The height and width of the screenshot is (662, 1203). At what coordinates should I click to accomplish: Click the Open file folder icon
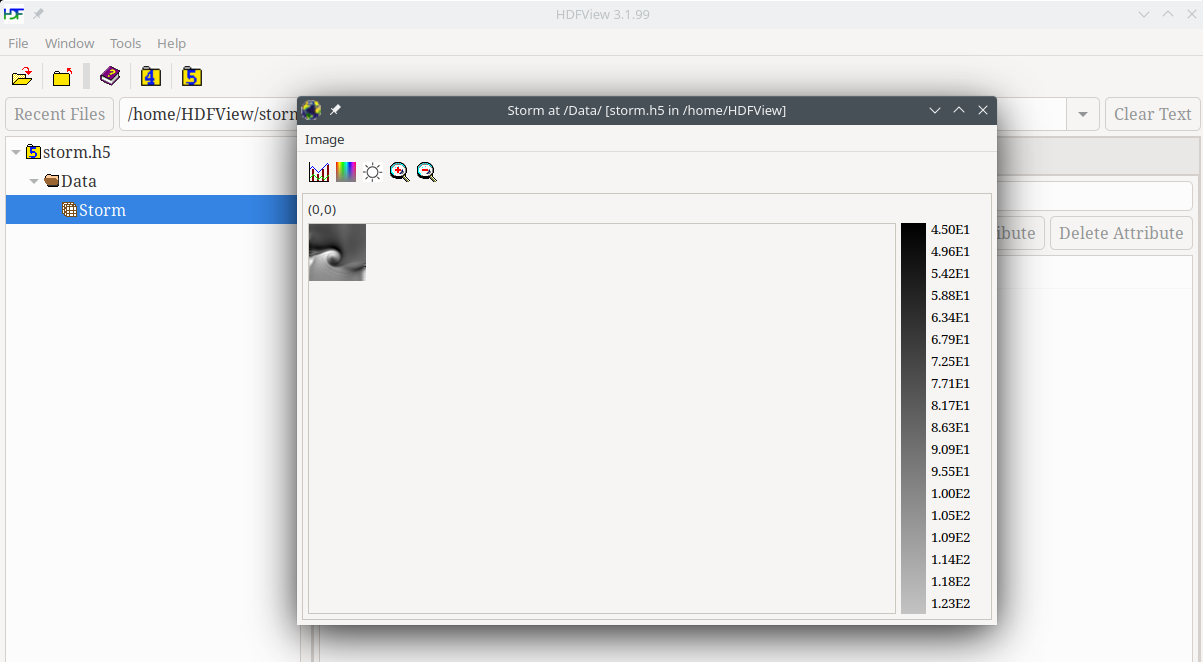tap(22, 77)
